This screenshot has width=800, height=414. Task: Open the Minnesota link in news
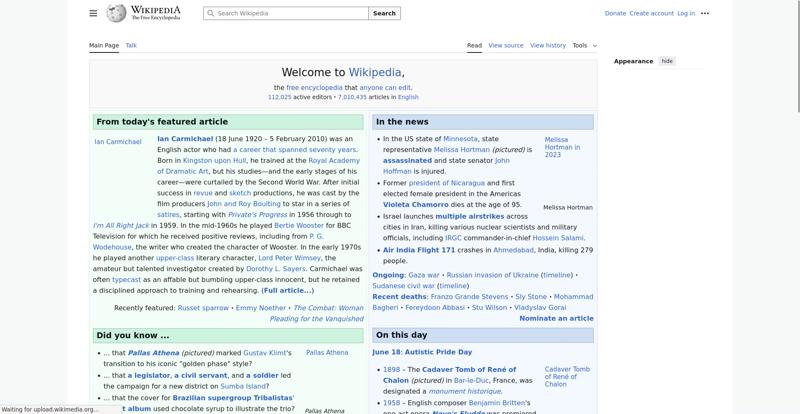pos(460,139)
